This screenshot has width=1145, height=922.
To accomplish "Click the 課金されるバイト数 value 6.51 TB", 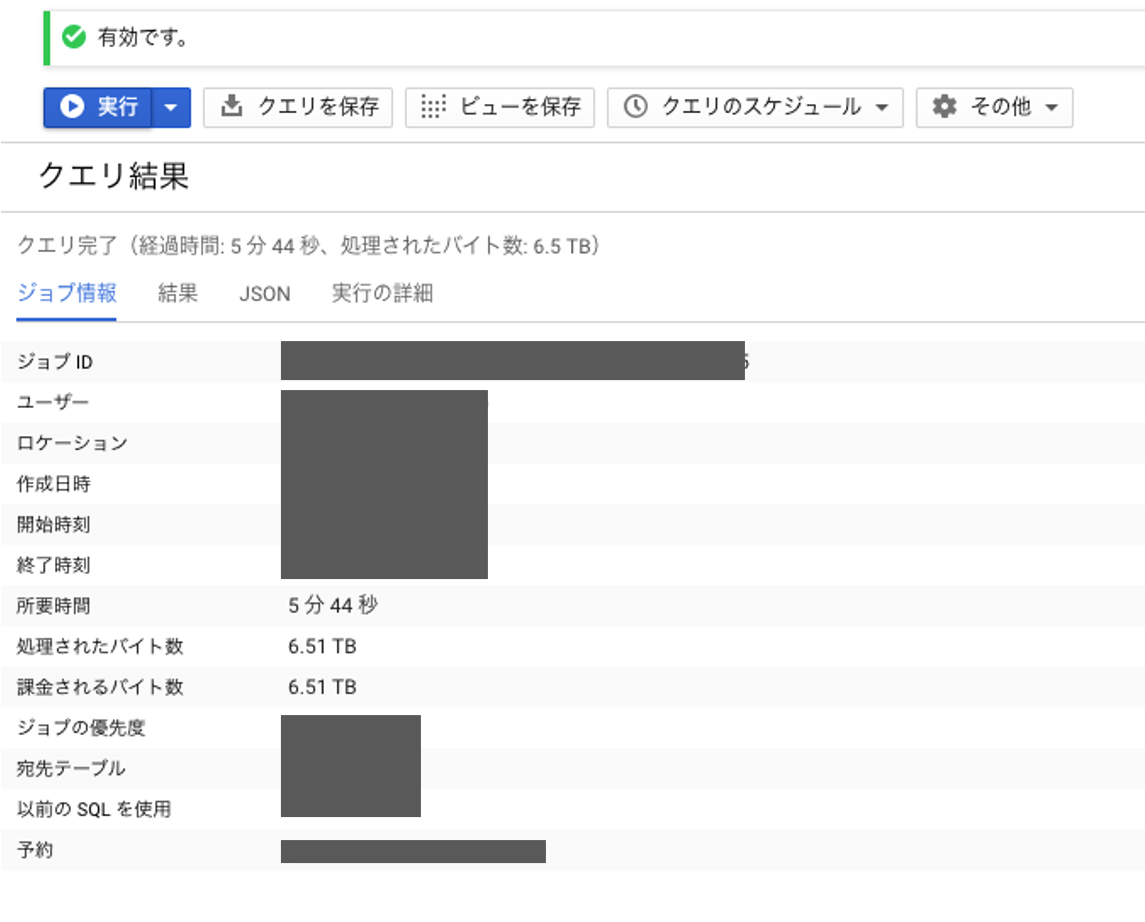I will click(x=322, y=687).
